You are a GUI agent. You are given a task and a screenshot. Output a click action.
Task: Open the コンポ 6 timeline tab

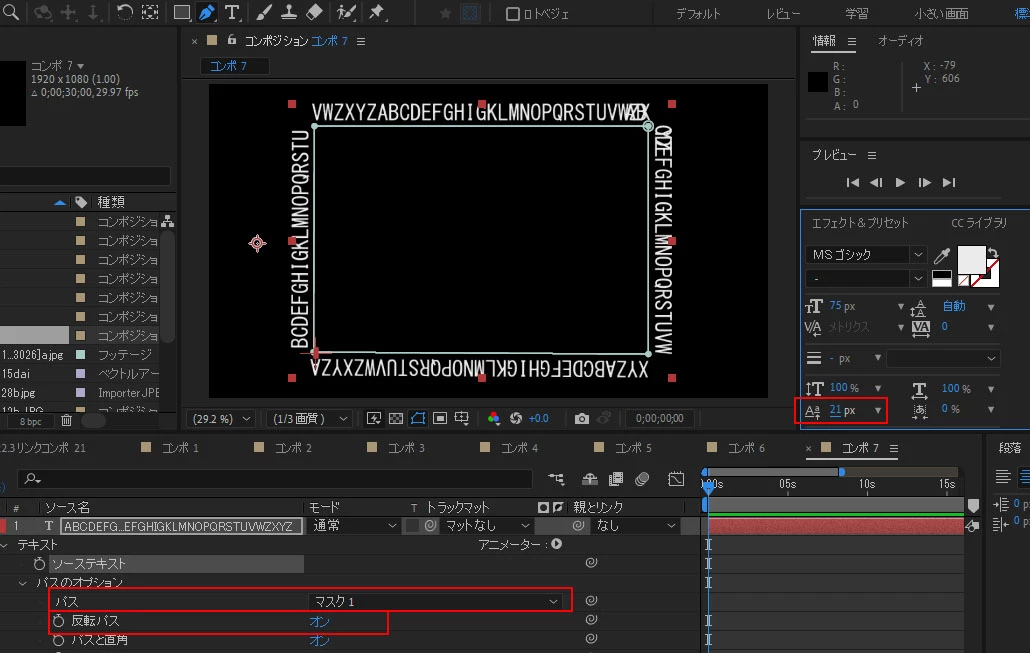point(746,448)
